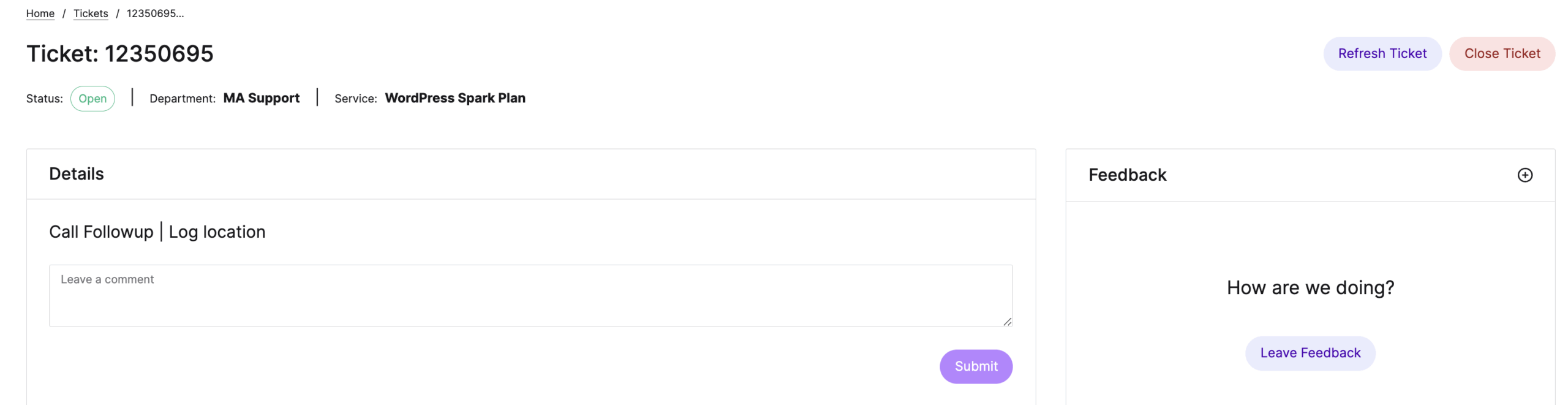Click the How are we doing? prompt text
The image size is (1568, 405).
click(1310, 287)
